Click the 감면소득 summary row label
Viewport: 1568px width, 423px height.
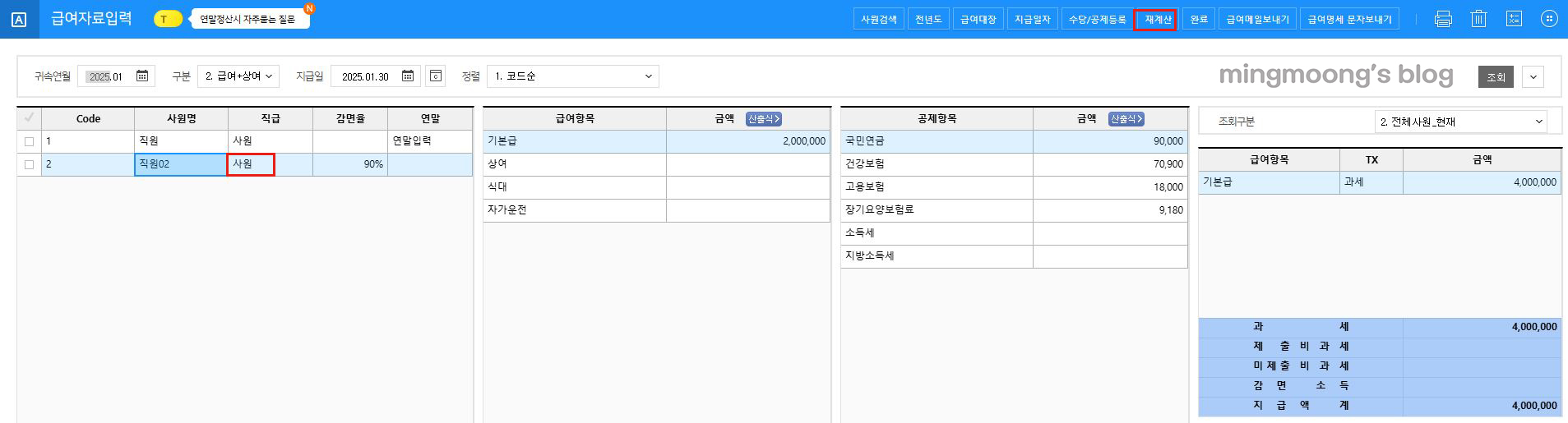(1301, 386)
